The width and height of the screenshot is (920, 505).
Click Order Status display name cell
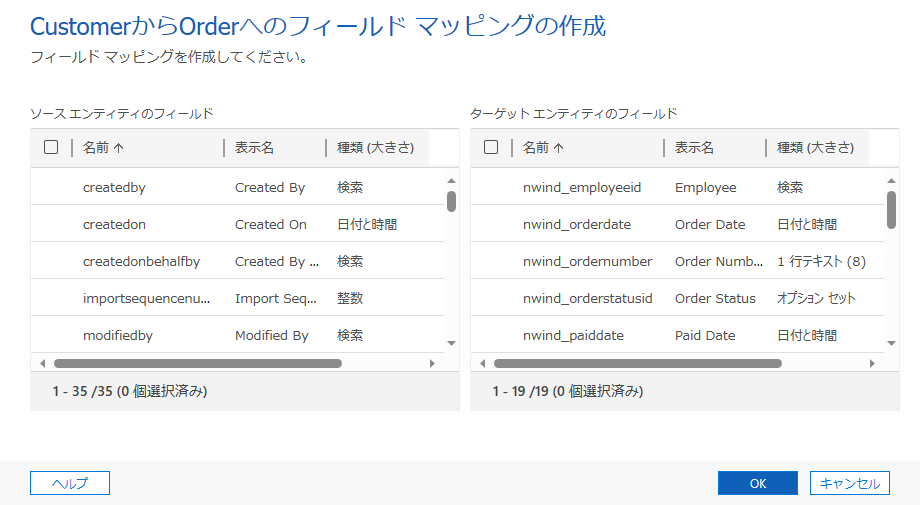[x=715, y=298]
